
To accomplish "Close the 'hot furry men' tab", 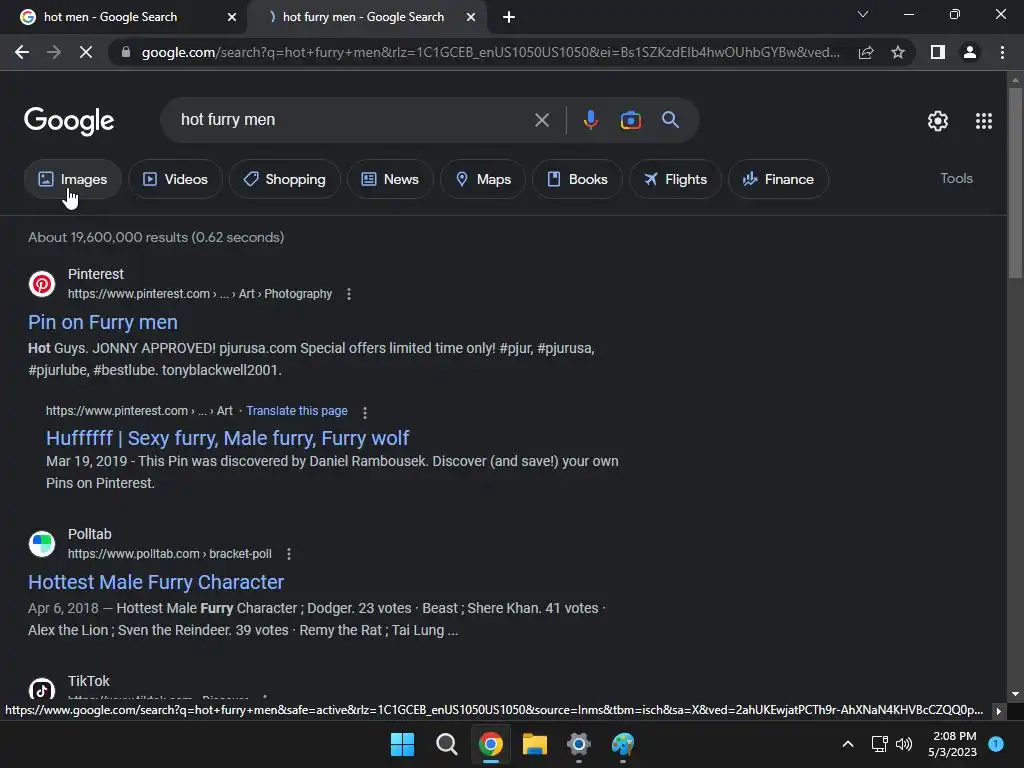I will (471, 17).
